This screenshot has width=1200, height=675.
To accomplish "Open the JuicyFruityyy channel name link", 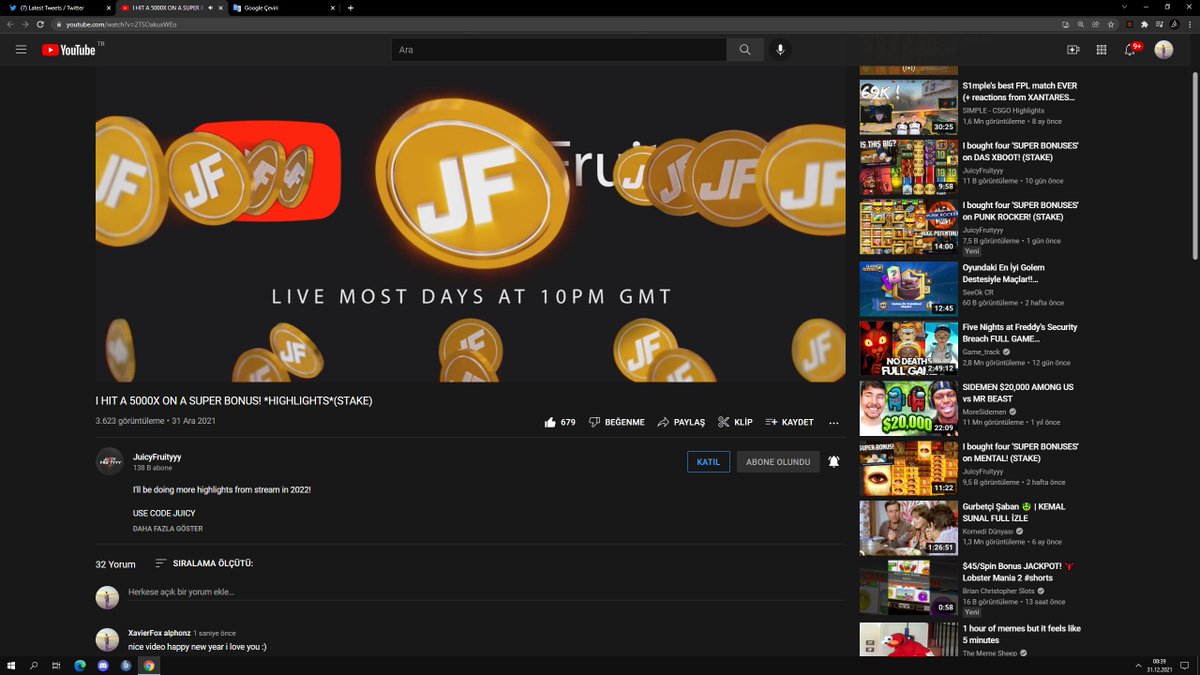I will 157,457.
